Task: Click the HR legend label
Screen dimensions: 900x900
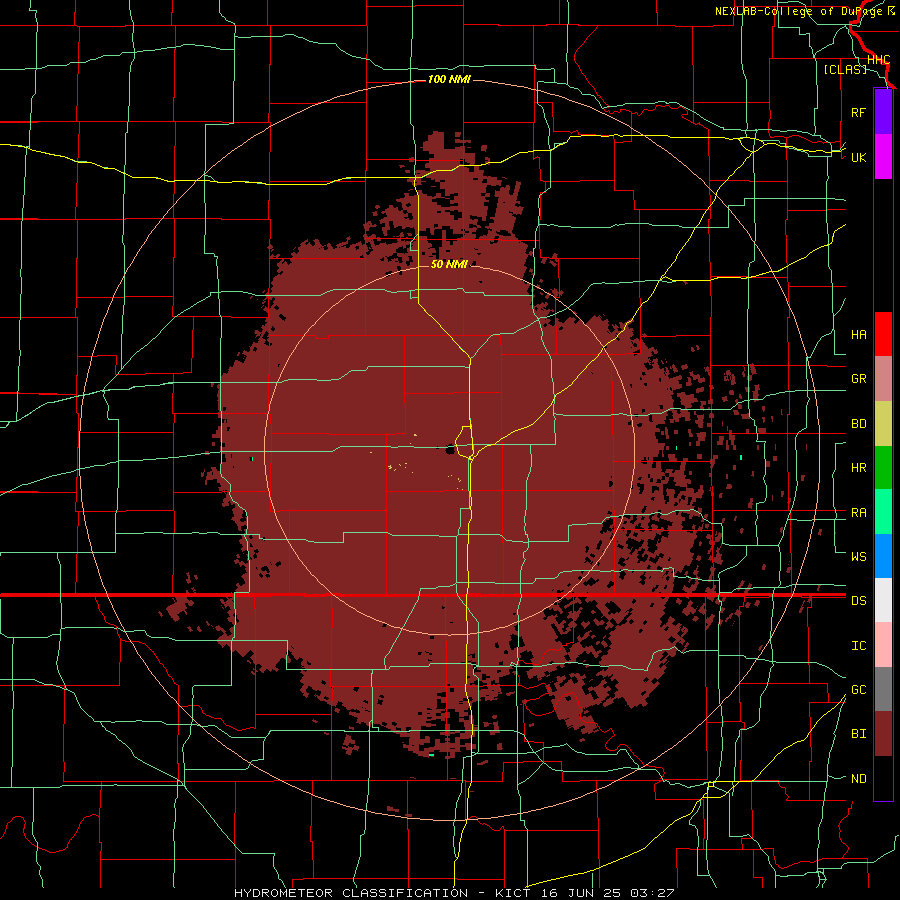Action: (858, 468)
